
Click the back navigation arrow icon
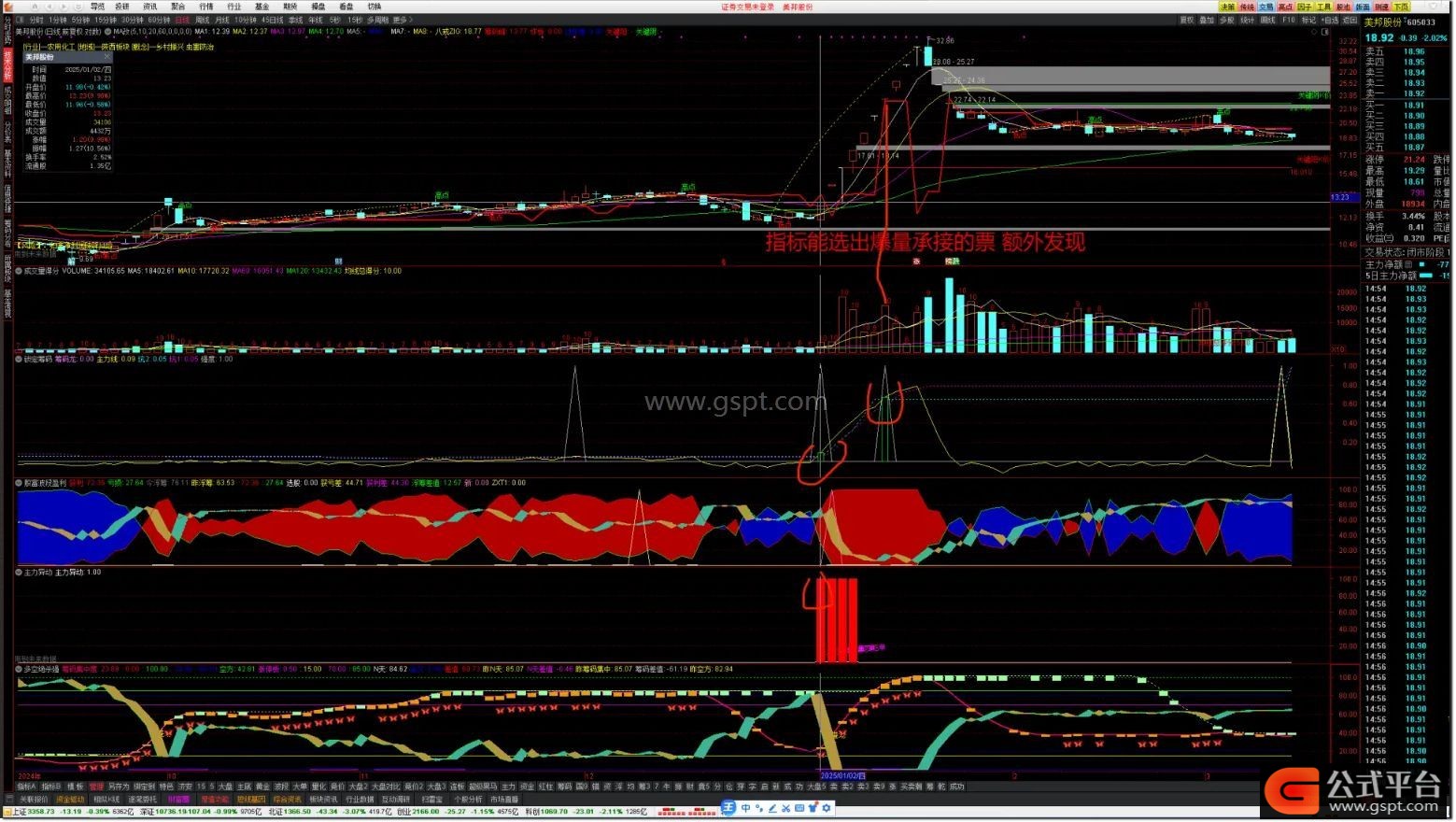pos(48,7)
